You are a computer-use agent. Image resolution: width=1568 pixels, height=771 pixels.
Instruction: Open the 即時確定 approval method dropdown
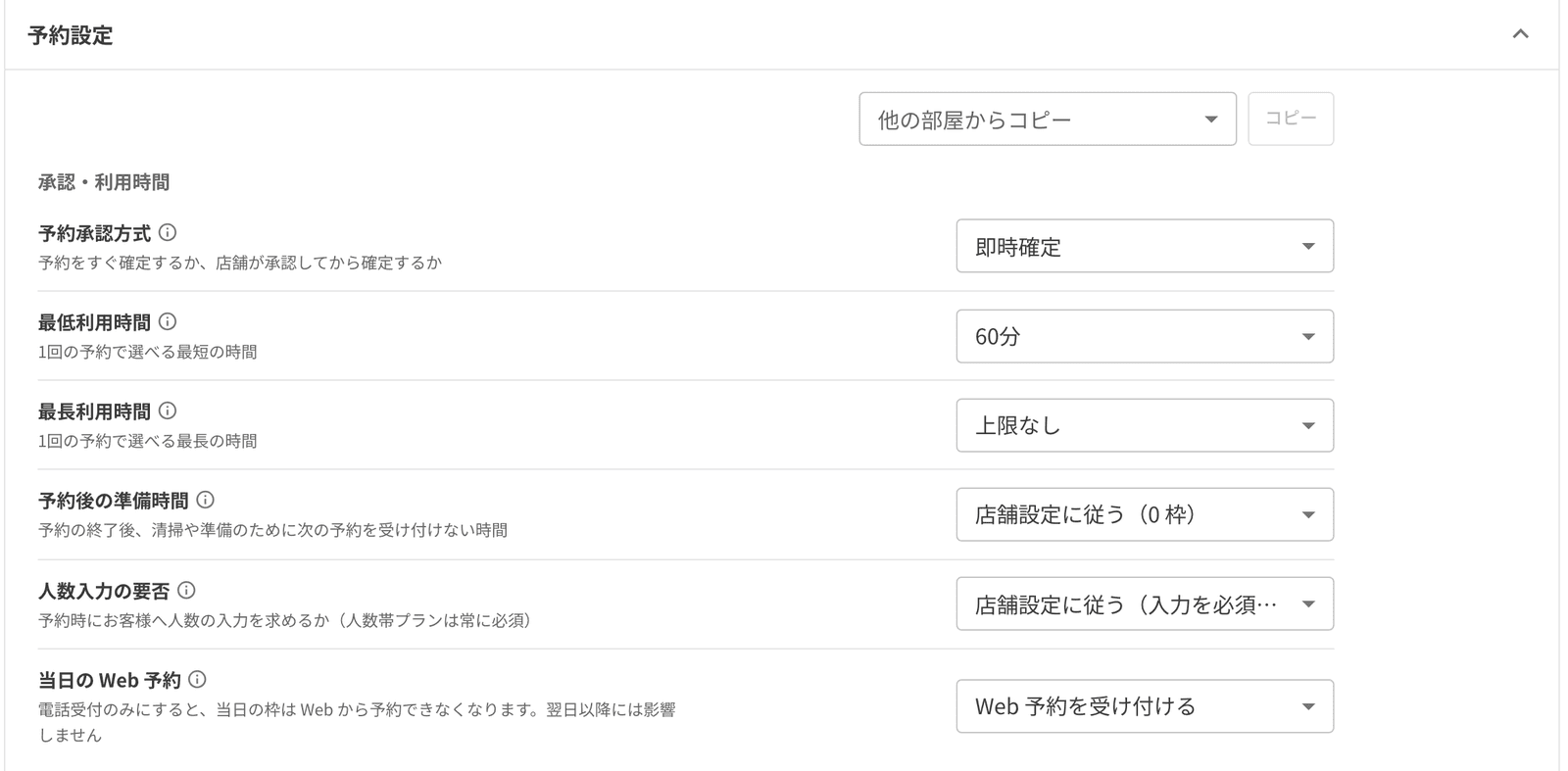tap(1145, 246)
